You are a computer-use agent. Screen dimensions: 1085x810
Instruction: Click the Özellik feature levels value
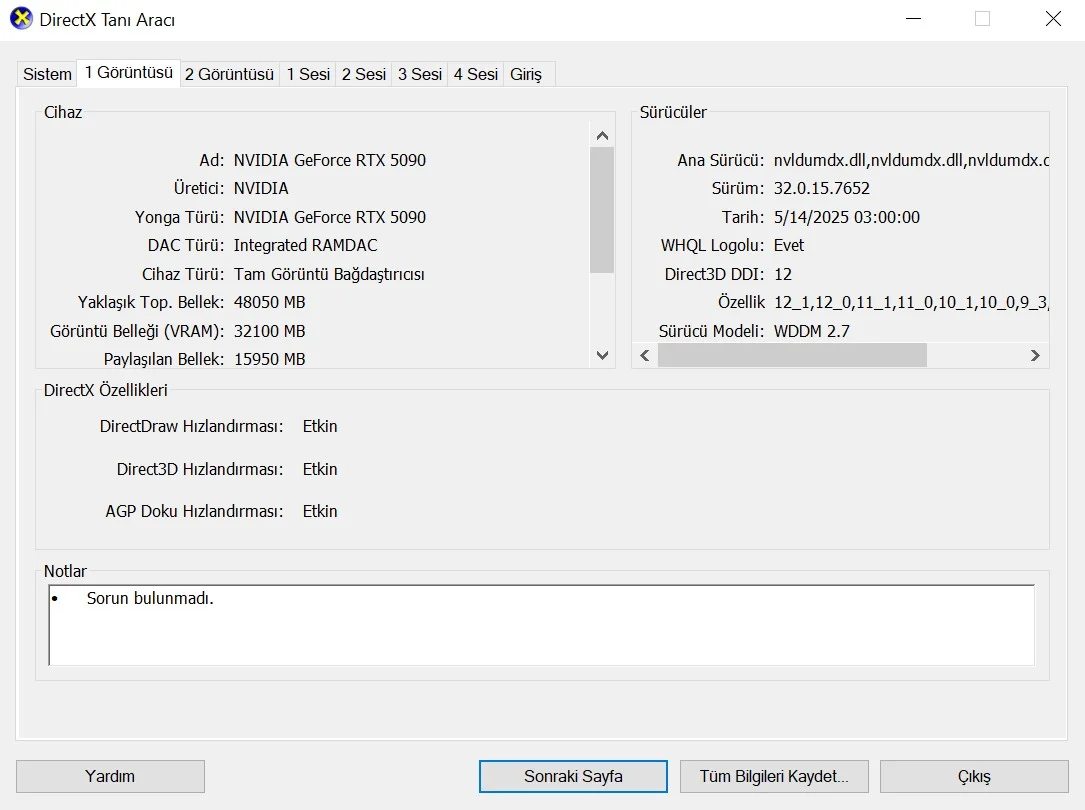point(911,302)
